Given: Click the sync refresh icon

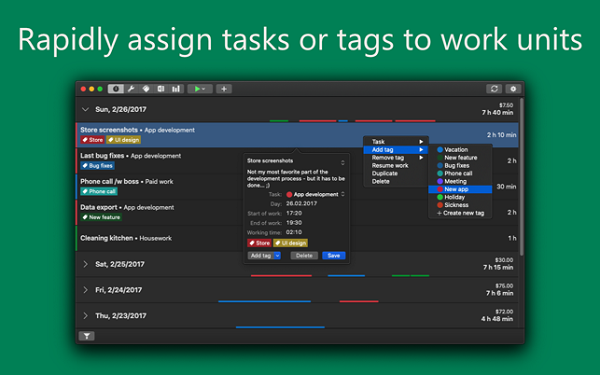Looking at the screenshot, I should pos(494,89).
